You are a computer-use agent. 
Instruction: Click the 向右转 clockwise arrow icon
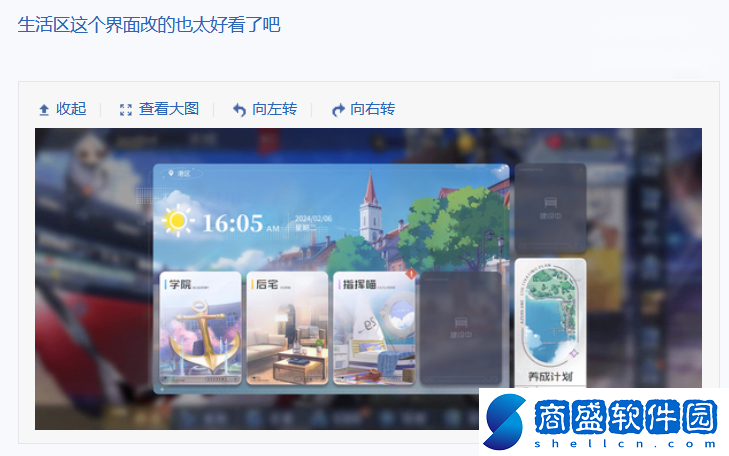point(338,110)
